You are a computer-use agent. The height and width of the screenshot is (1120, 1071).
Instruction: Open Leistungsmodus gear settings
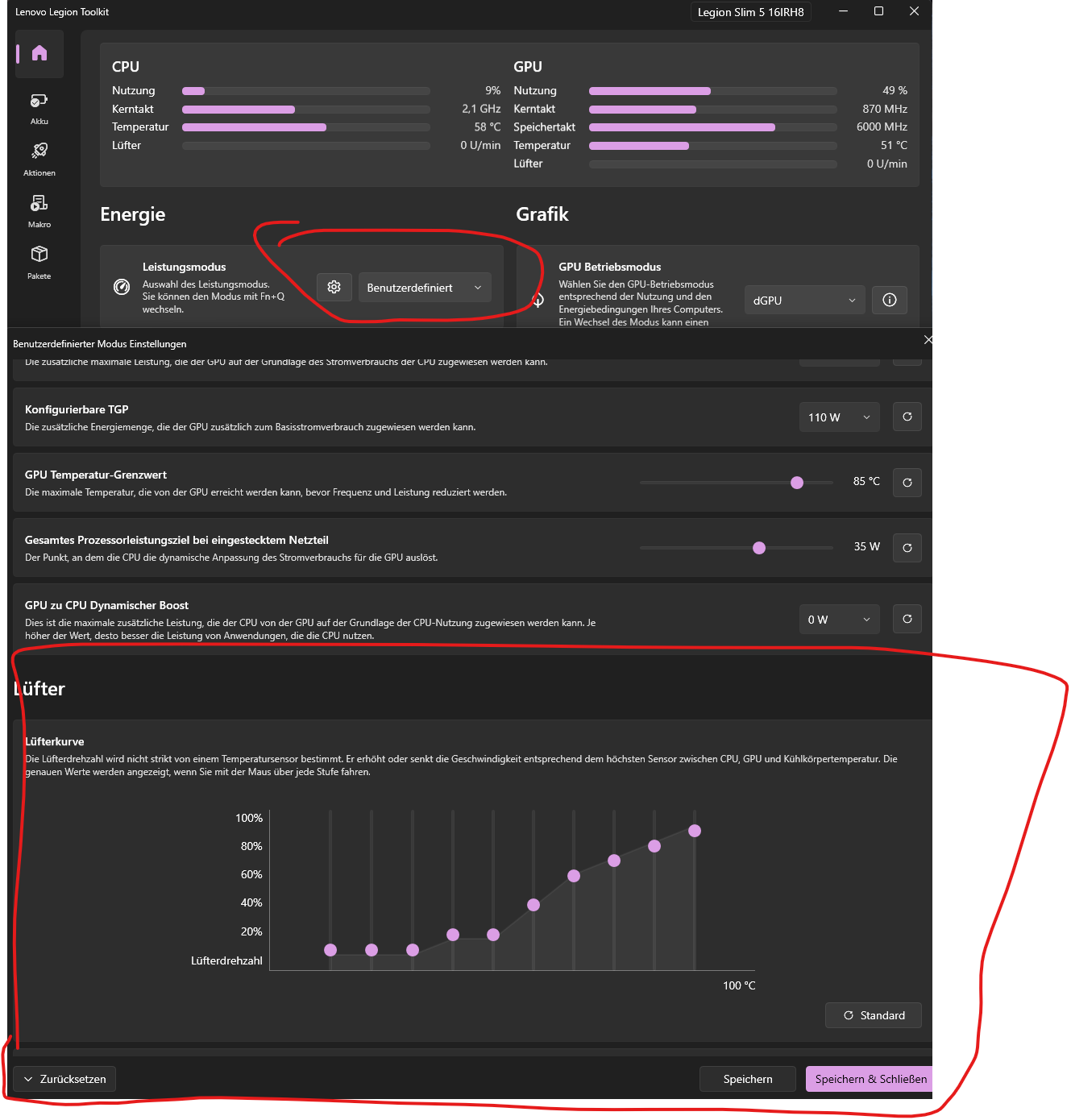[334, 287]
